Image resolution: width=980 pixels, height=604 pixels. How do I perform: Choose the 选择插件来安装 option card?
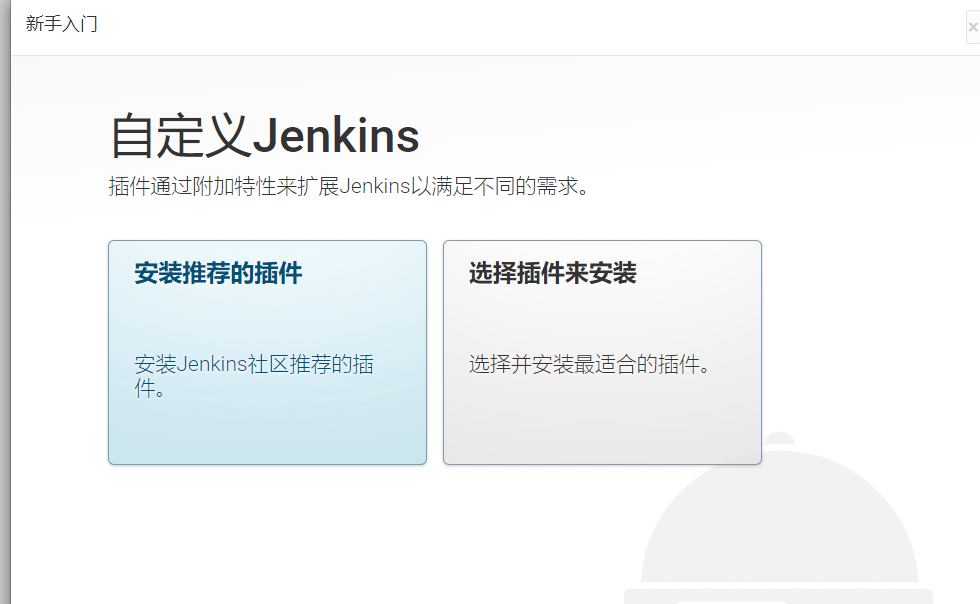602,352
